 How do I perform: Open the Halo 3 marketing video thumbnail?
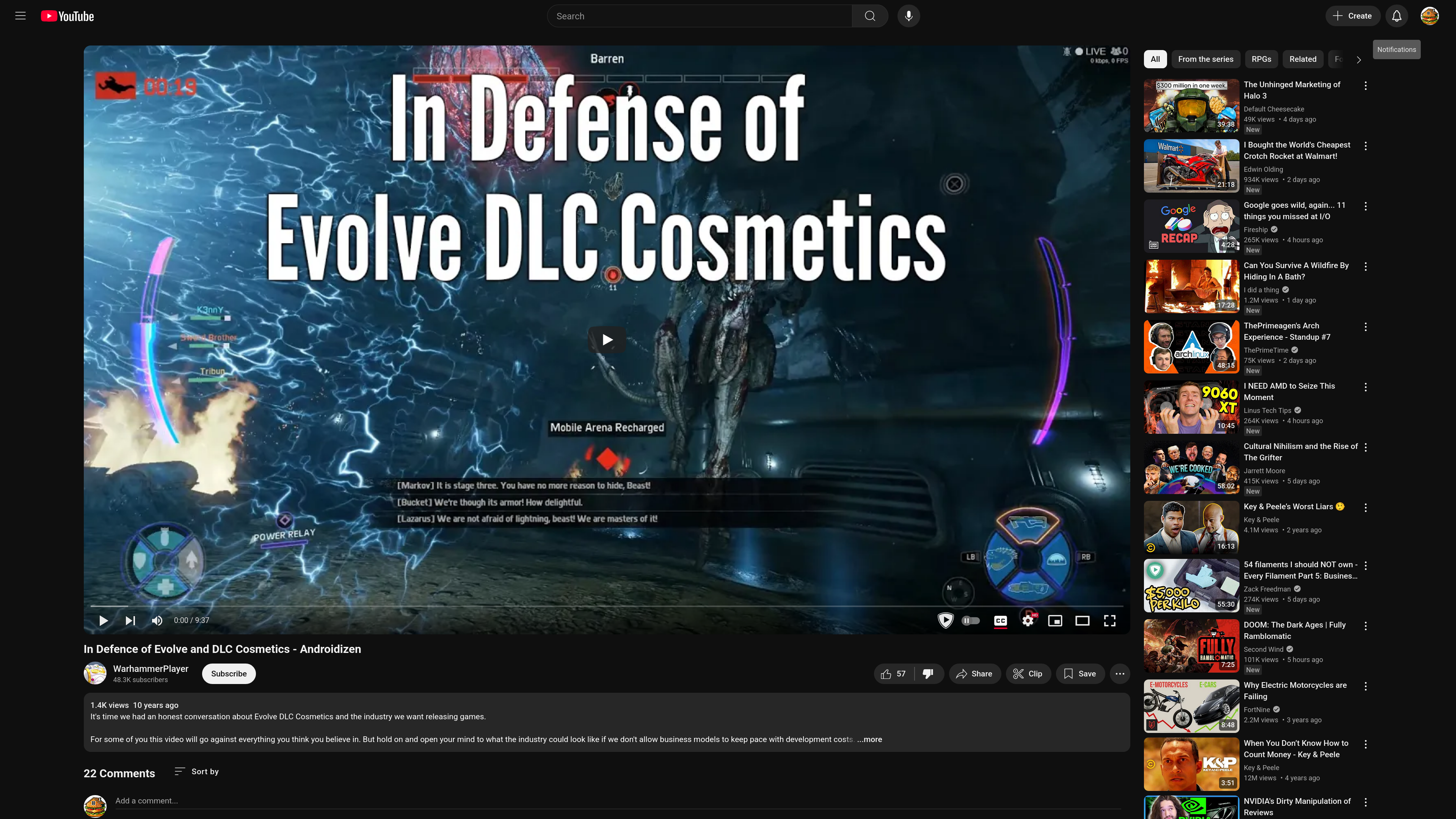[1191, 106]
